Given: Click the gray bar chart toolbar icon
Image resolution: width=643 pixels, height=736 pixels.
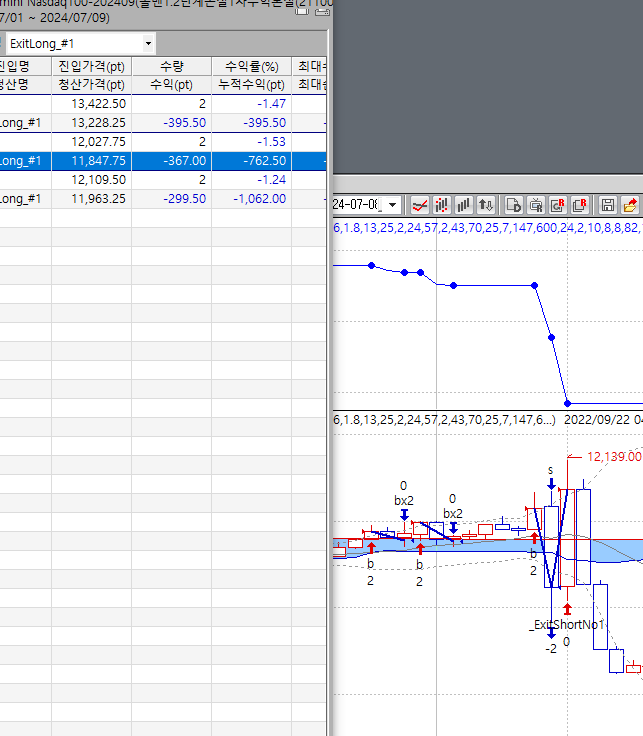Looking at the screenshot, I should click(463, 205).
